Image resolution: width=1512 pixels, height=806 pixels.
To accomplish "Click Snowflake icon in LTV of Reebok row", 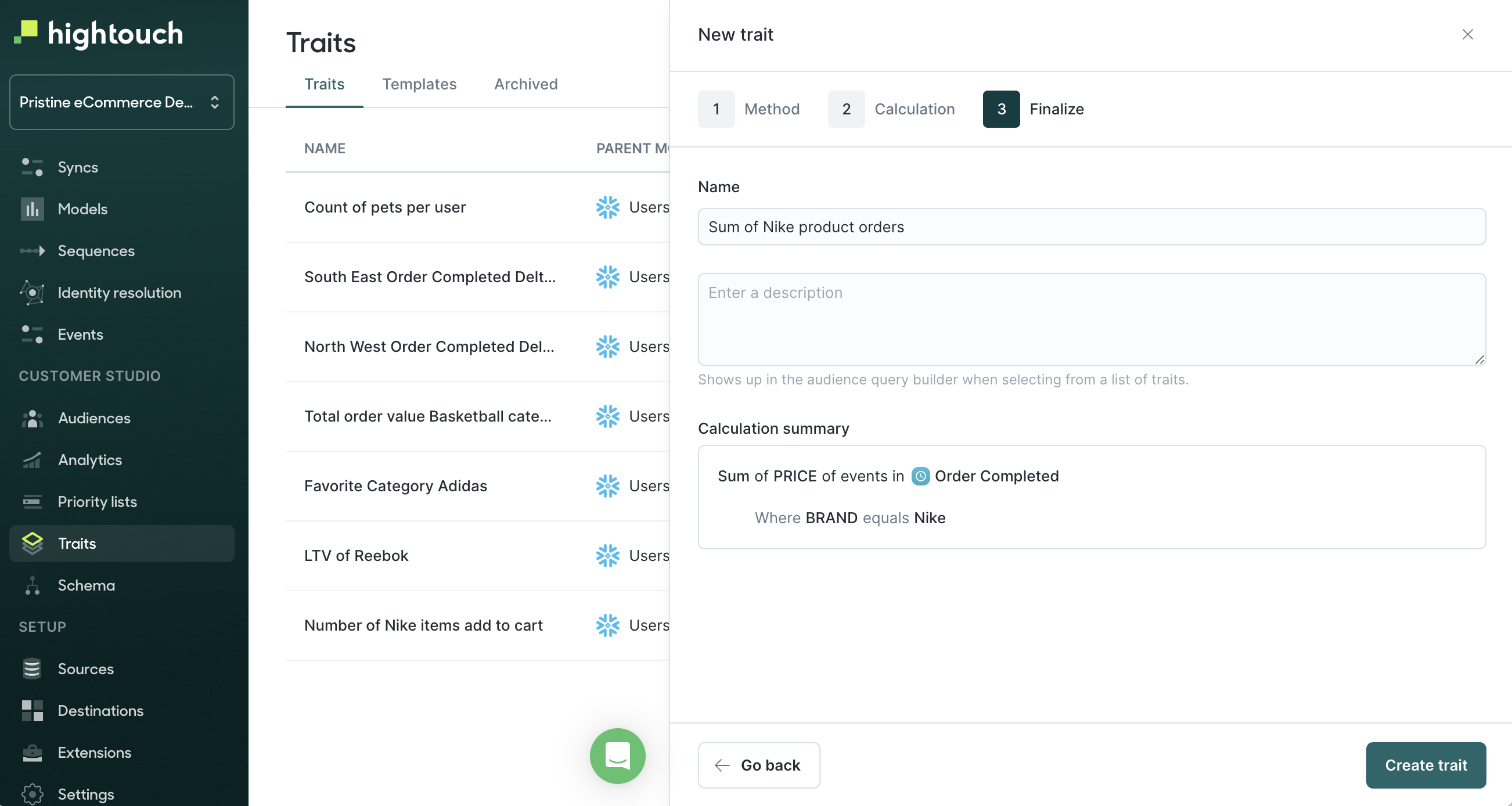I will tap(607, 556).
